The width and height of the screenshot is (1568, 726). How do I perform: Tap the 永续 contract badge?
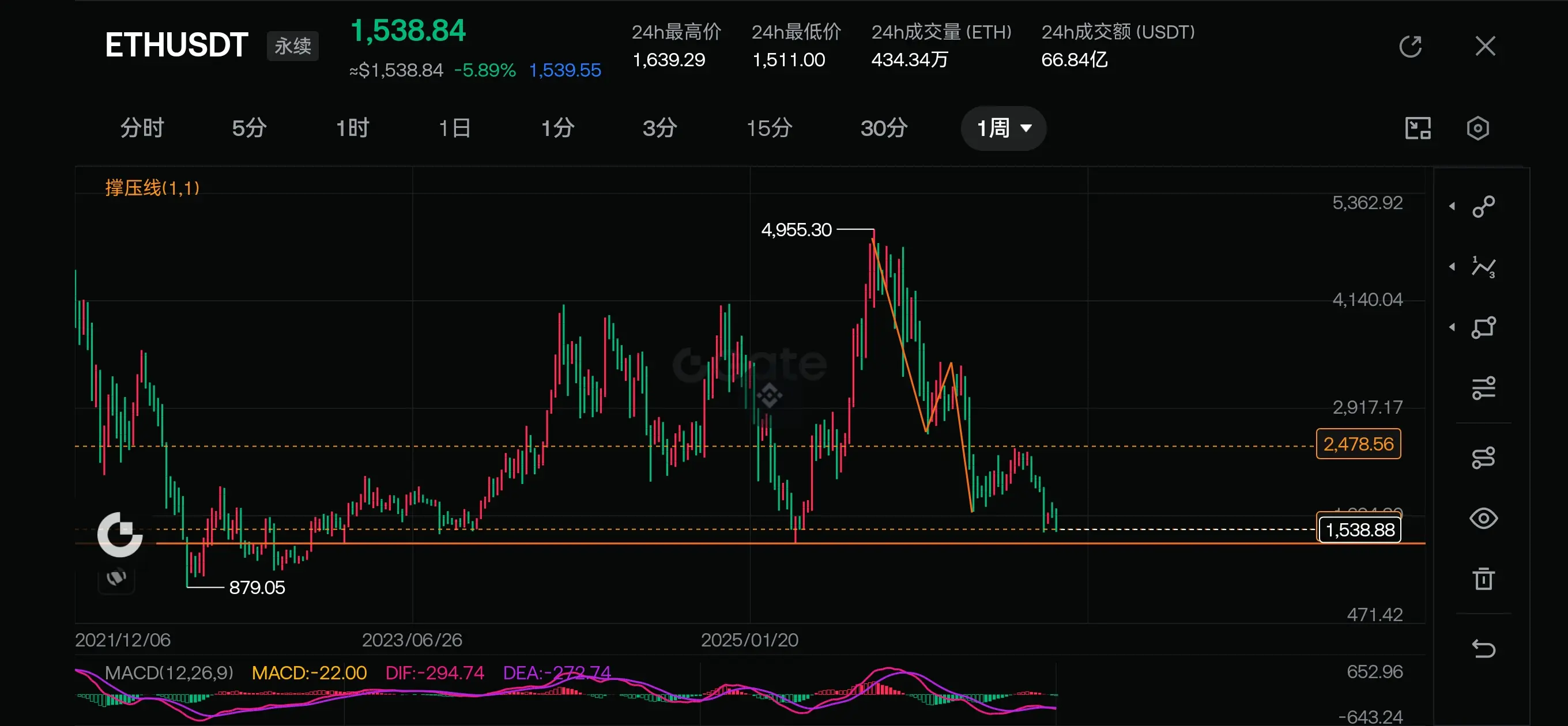[293, 46]
